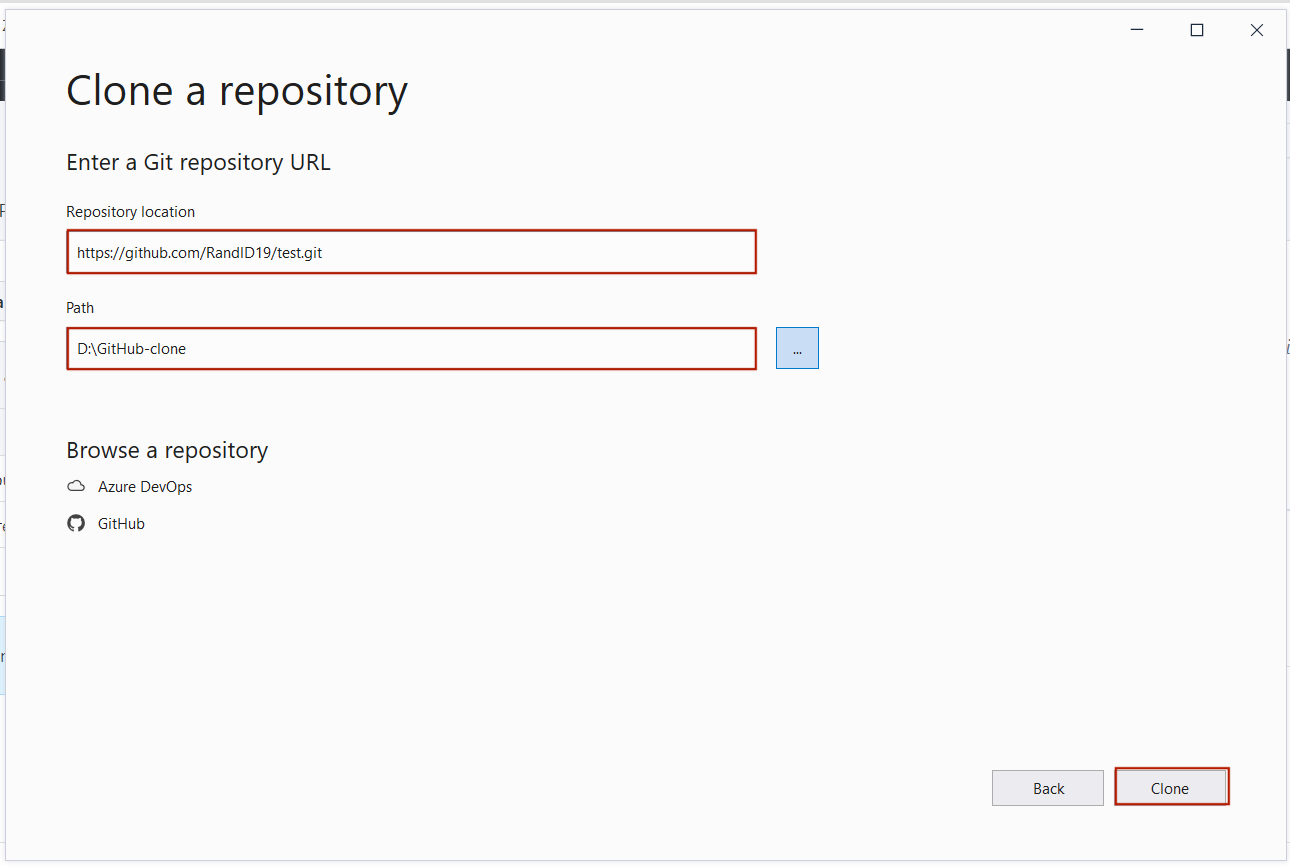Place cursor at end of test.git URL text
Image resolution: width=1290 pixels, height=867 pixels.
tap(324, 253)
